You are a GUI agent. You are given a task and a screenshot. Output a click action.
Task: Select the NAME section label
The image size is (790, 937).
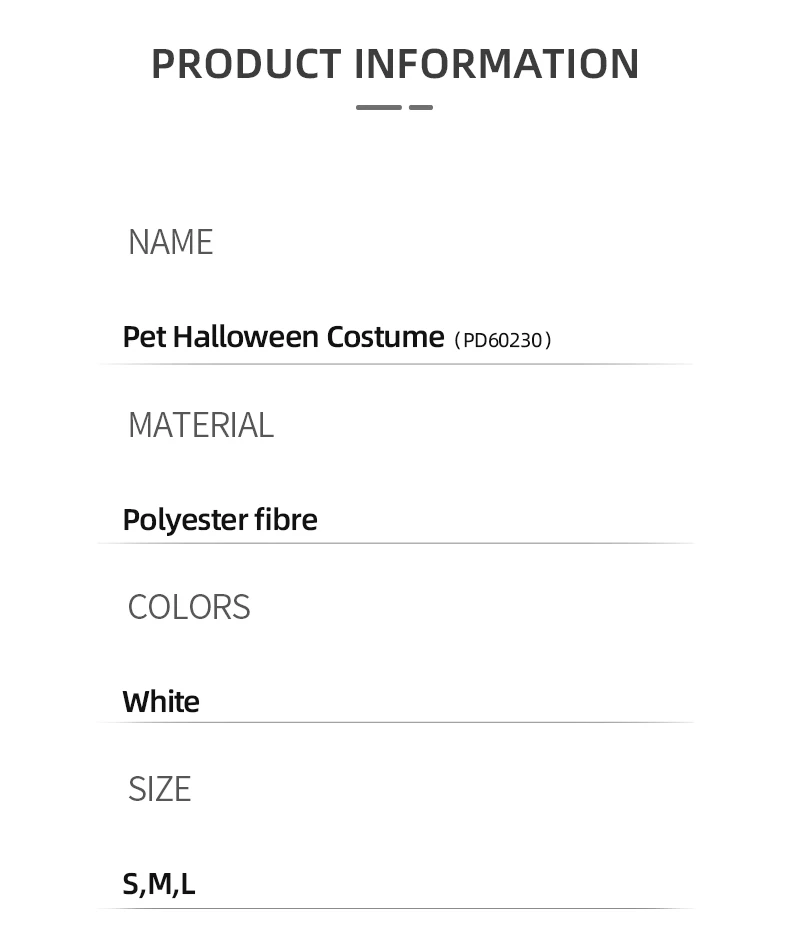tap(170, 242)
